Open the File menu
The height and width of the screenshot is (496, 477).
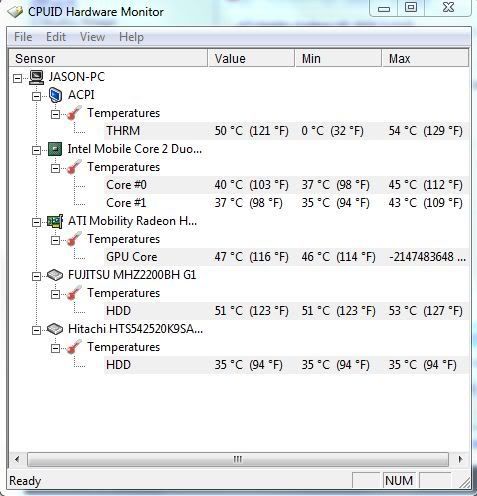pyautogui.click(x=23, y=37)
